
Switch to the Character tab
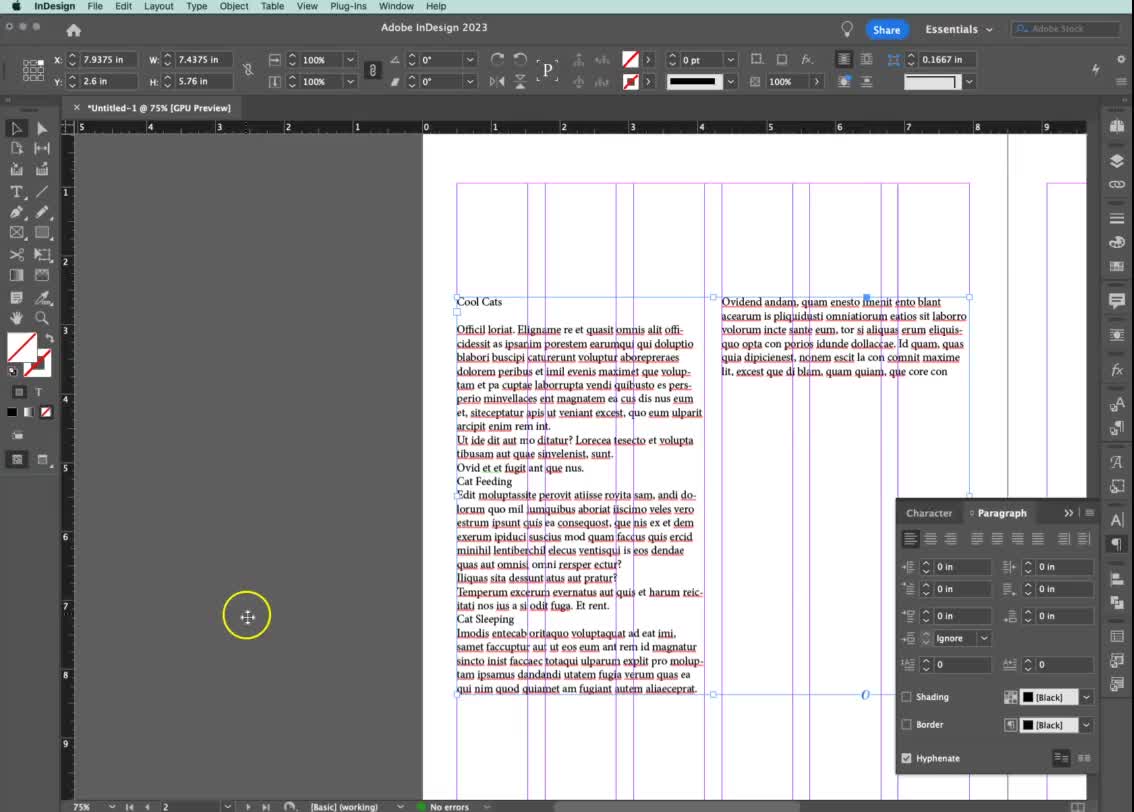click(929, 513)
